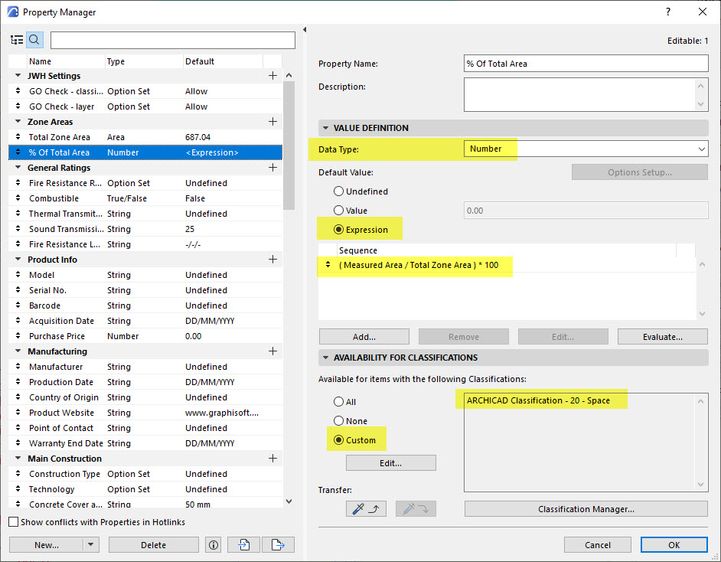Confirm with the OK button

[x=674, y=545]
